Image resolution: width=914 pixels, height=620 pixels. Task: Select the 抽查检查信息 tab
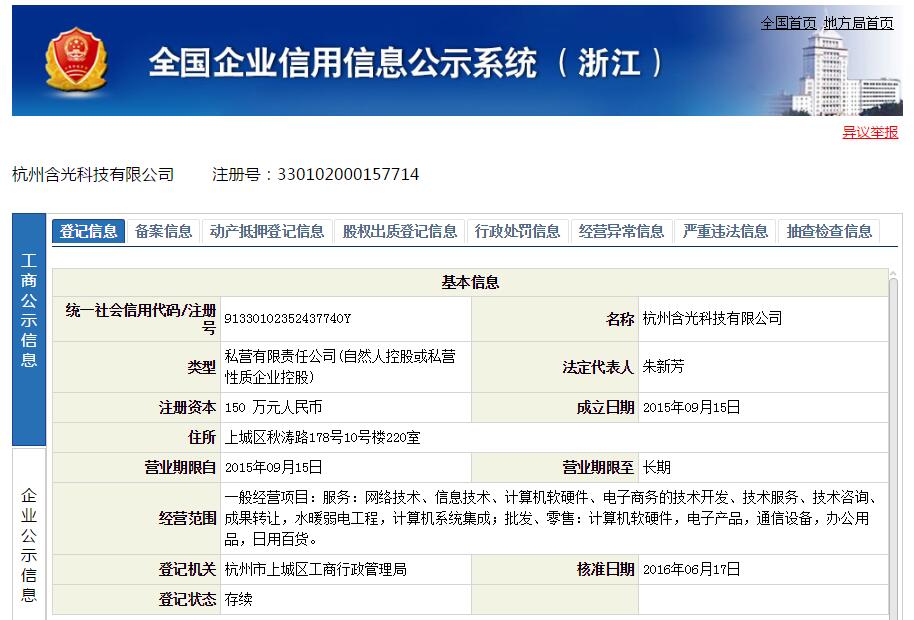[829, 231]
